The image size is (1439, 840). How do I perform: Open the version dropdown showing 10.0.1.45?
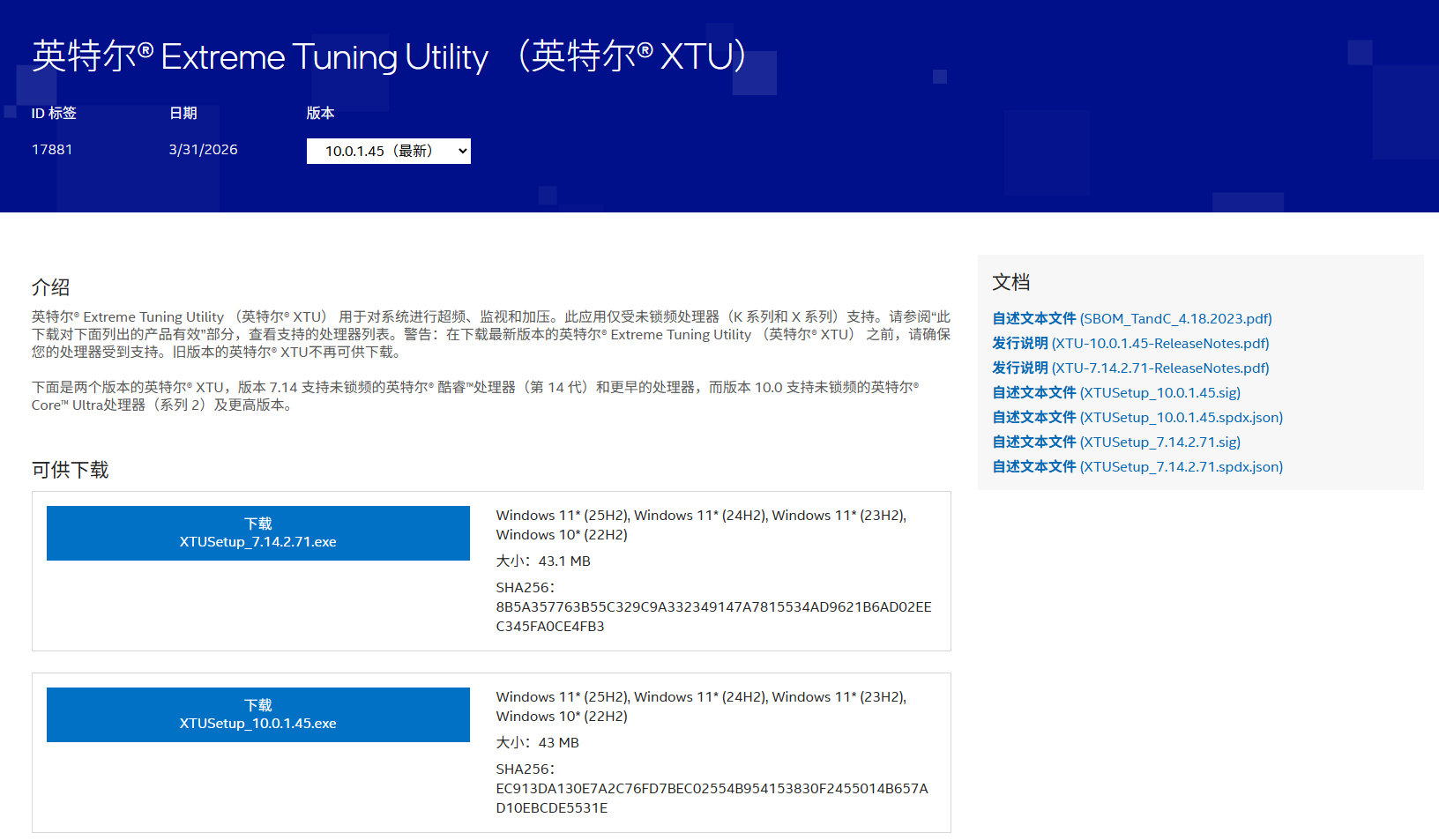pos(388,151)
